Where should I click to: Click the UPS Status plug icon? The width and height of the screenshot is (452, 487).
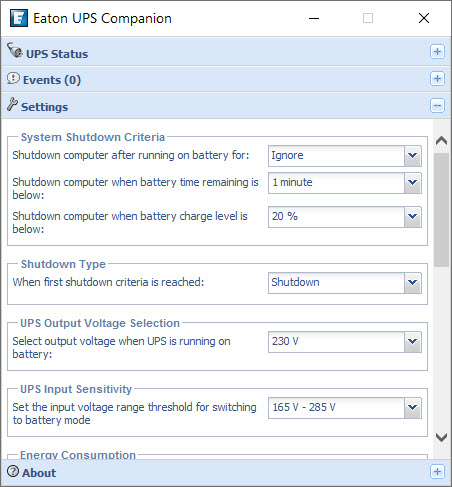pyautogui.click(x=14, y=51)
